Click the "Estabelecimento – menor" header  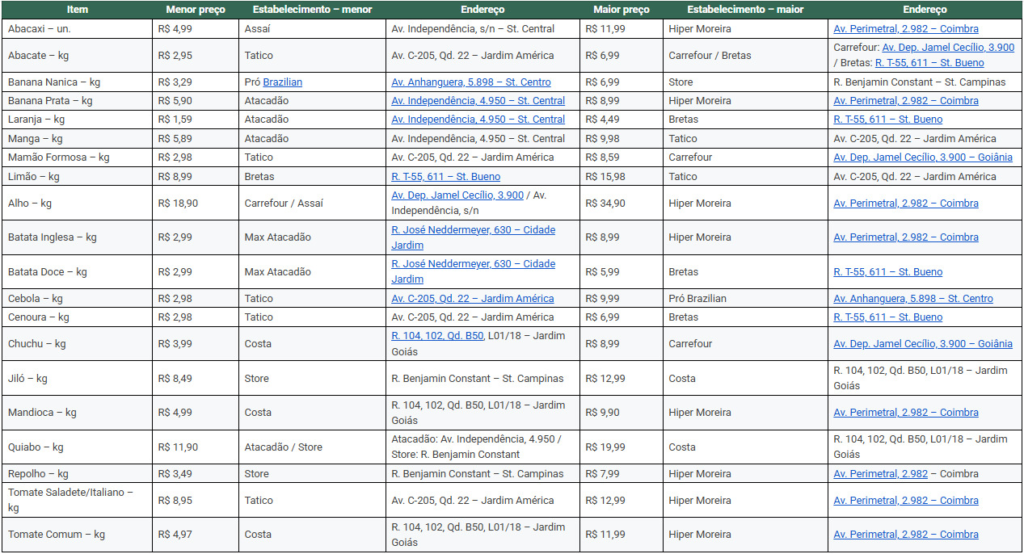tap(312, 10)
